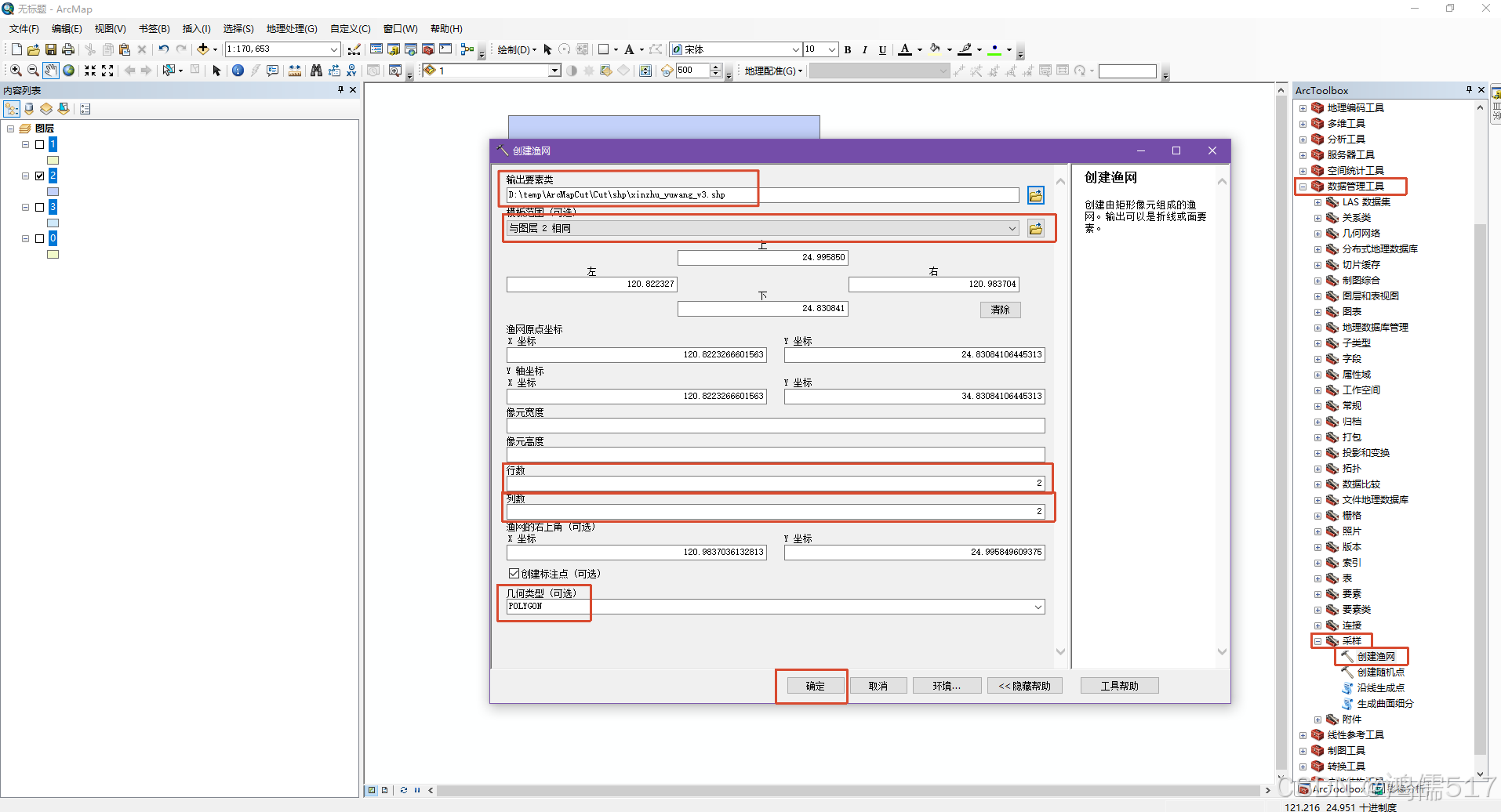Viewport: 1501px width, 812px height.
Task: Click the Full Extent globe icon
Action: (69, 71)
